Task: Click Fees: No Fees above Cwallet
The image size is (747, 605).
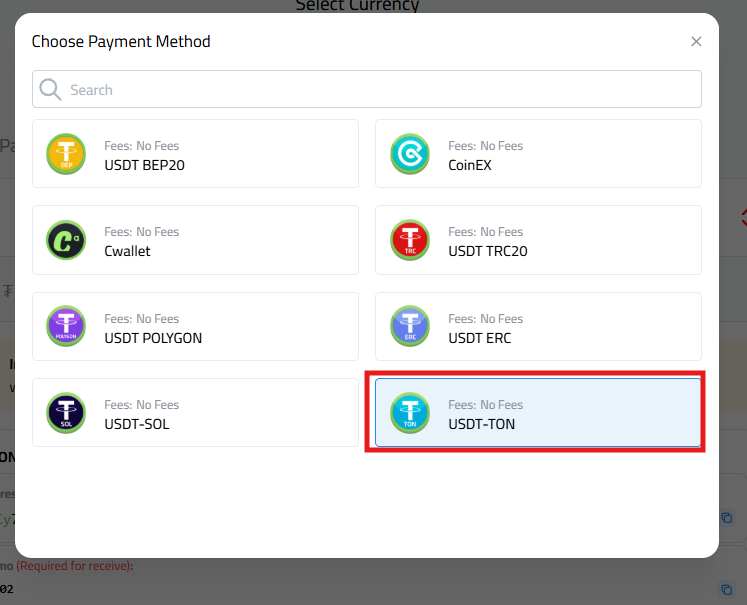Action: pyautogui.click(x=141, y=232)
